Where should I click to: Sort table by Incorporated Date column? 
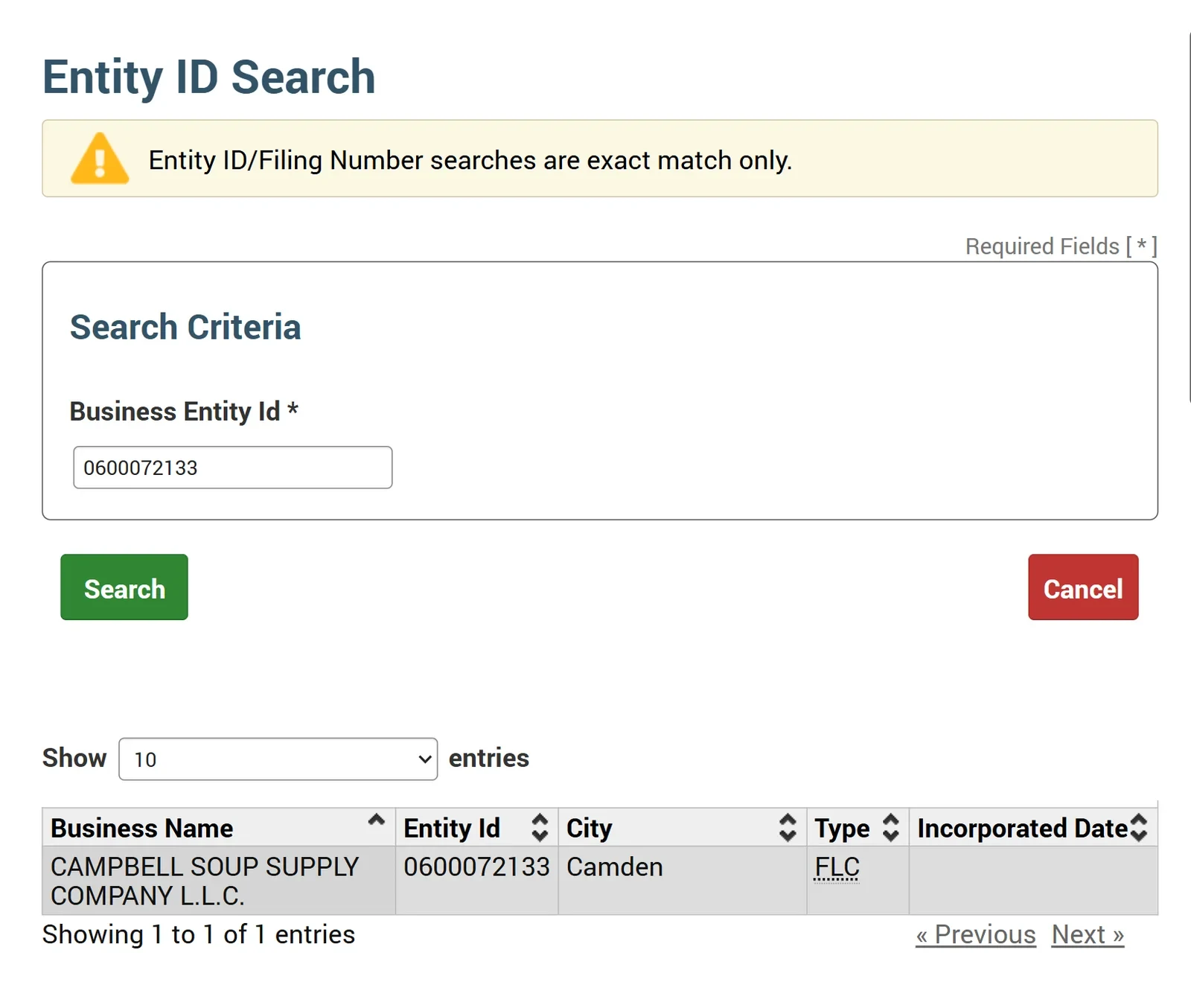[1033, 827]
